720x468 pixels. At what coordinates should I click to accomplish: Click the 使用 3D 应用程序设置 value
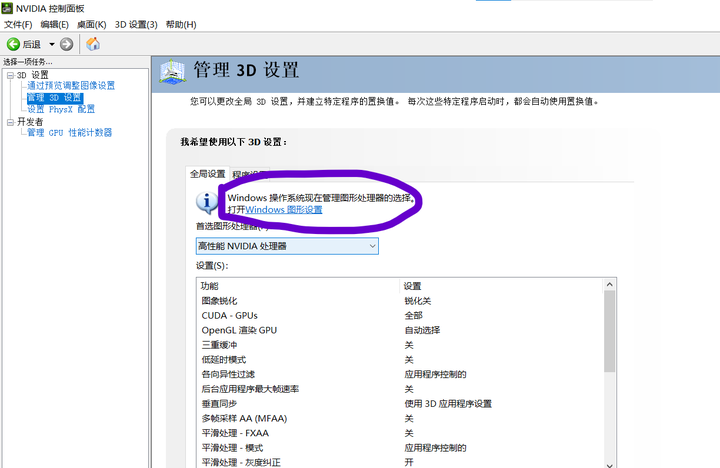pyautogui.click(x=448, y=404)
